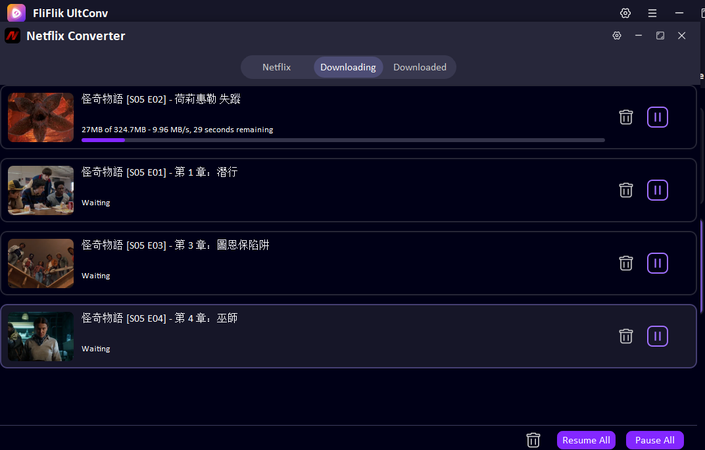Click the '27MB of 324.7MB' status text
Image resolution: width=705 pixels, height=450 pixels.
tap(177, 129)
